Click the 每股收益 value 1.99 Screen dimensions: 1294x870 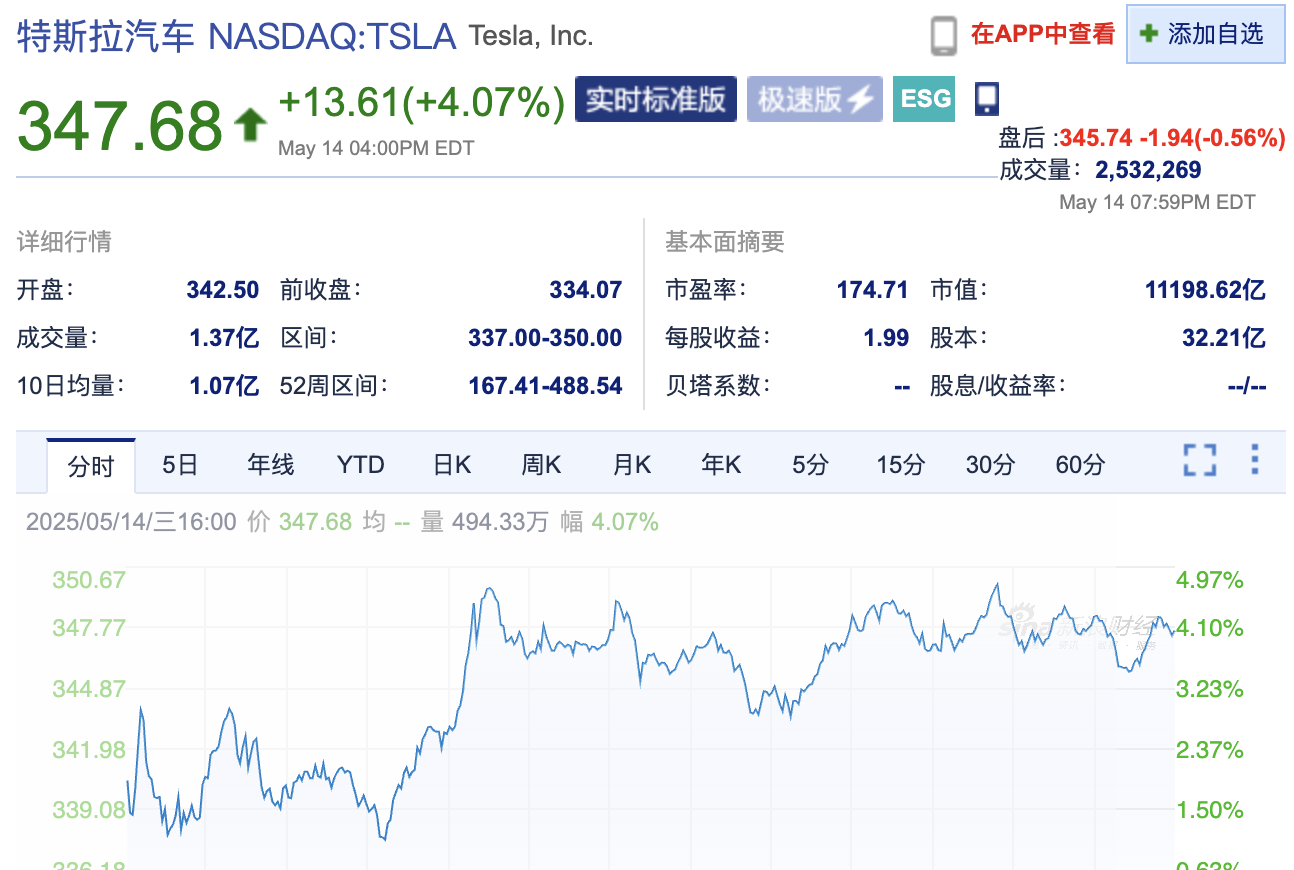point(886,338)
